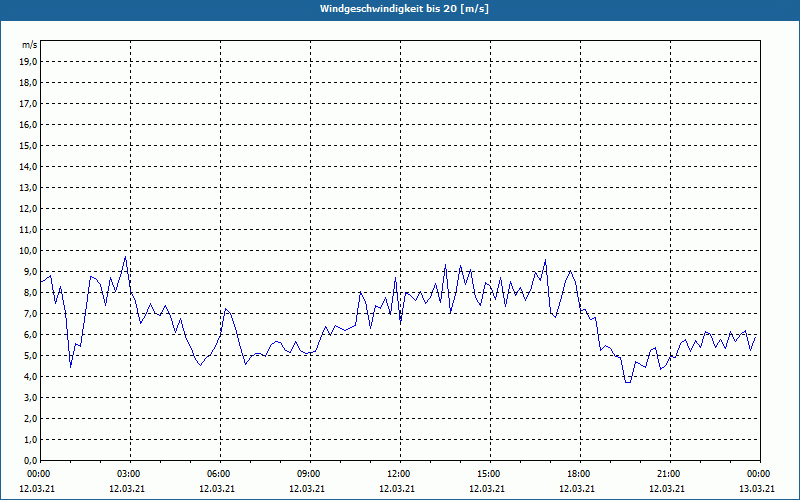Image resolution: width=800 pixels, height=500 pixels.
Task: Click the 12,0 y-axis label
Action: click(28, 209)
